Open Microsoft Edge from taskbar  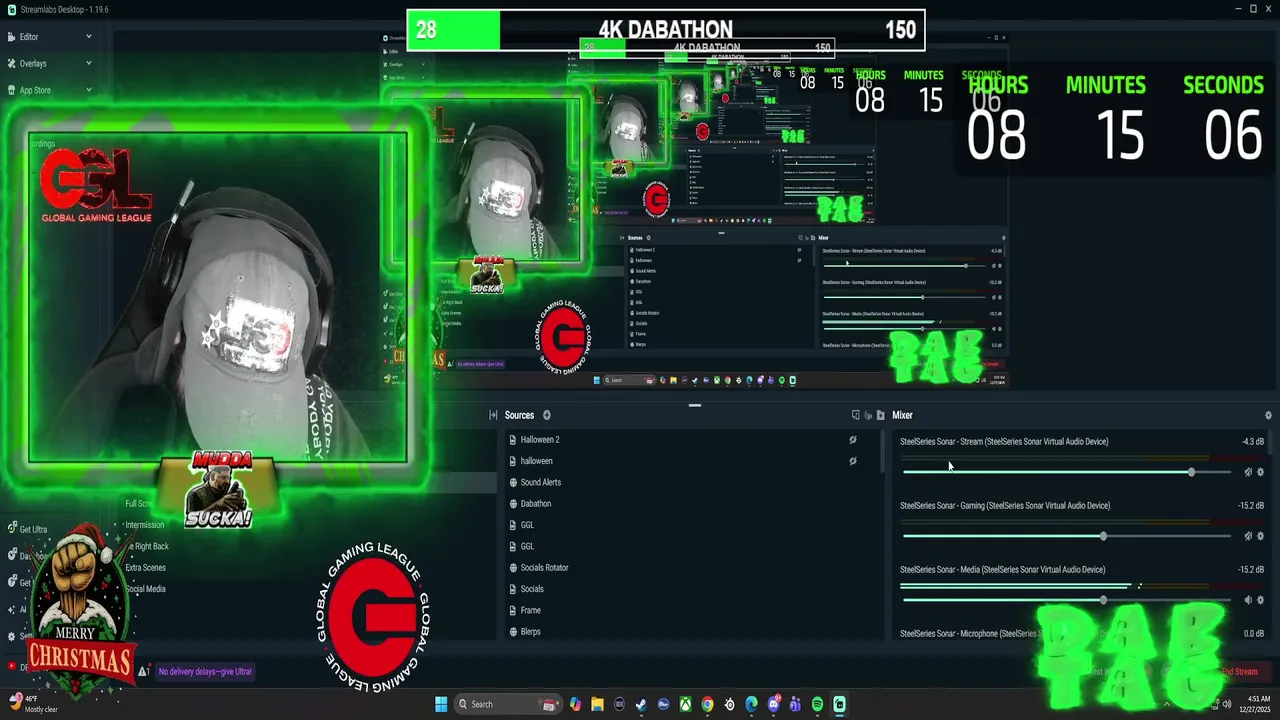[751, 704]
